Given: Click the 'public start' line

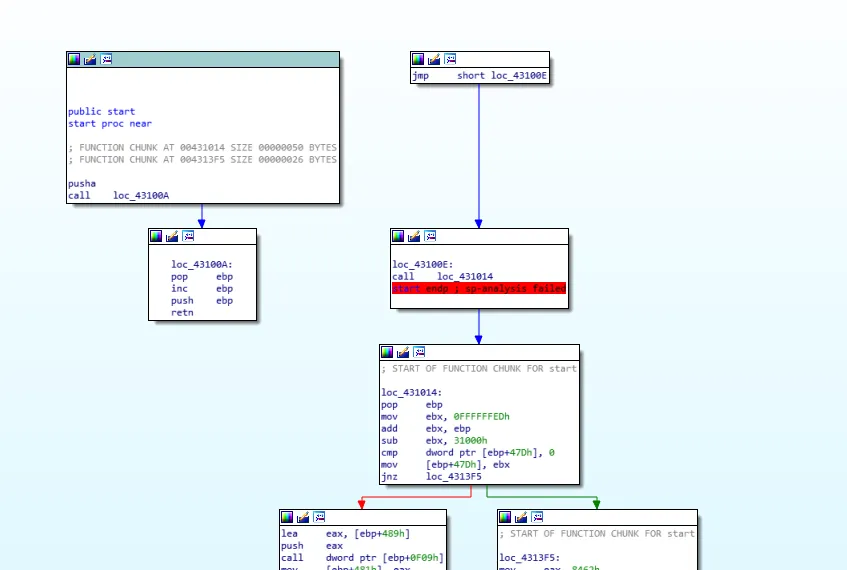Looking at the screenshot, I should (102, 111).
